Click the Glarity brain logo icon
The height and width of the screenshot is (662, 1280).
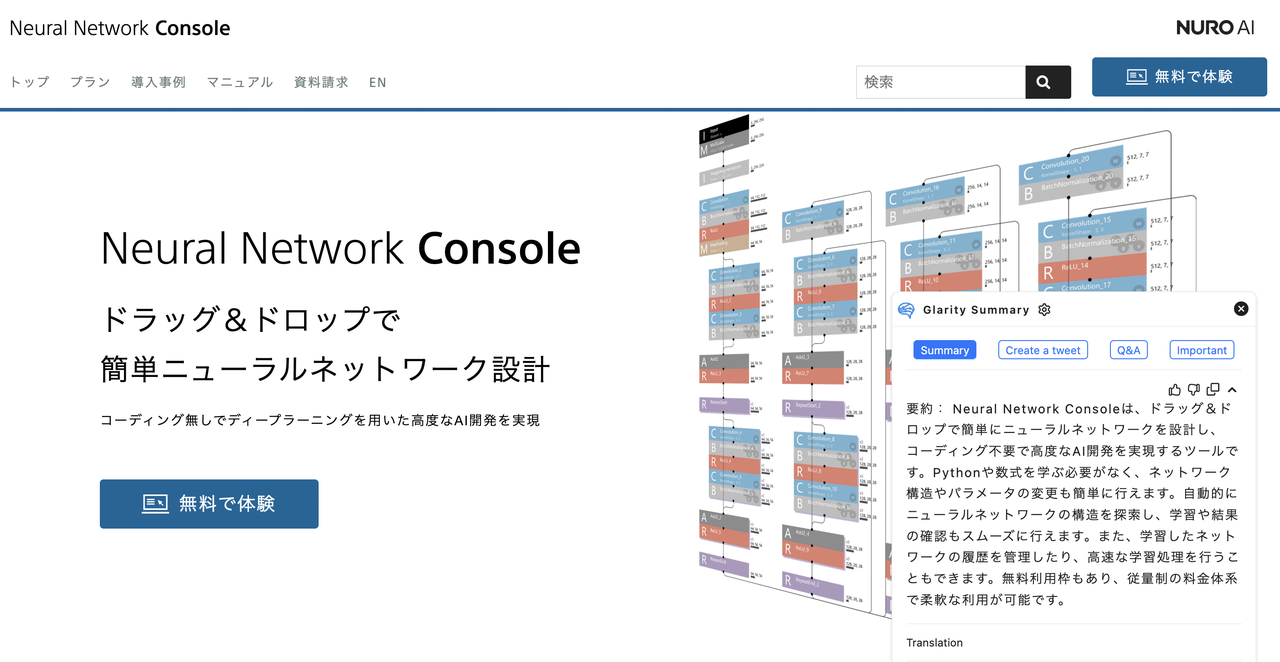pos(906,310)
